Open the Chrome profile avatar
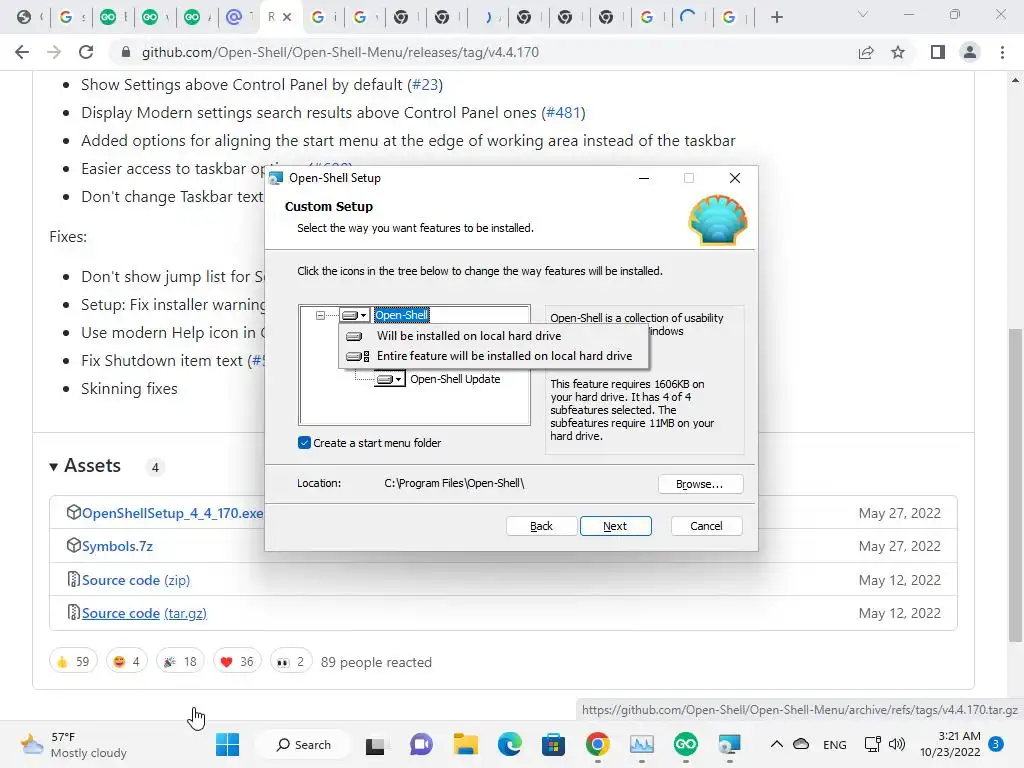Image resolution: width=1024 pixels, height=768 pixels. point(970,52)
